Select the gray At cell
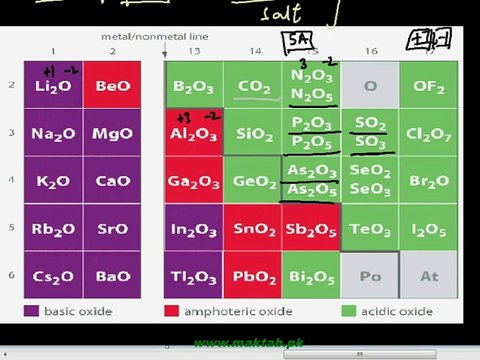 [429, 275]
